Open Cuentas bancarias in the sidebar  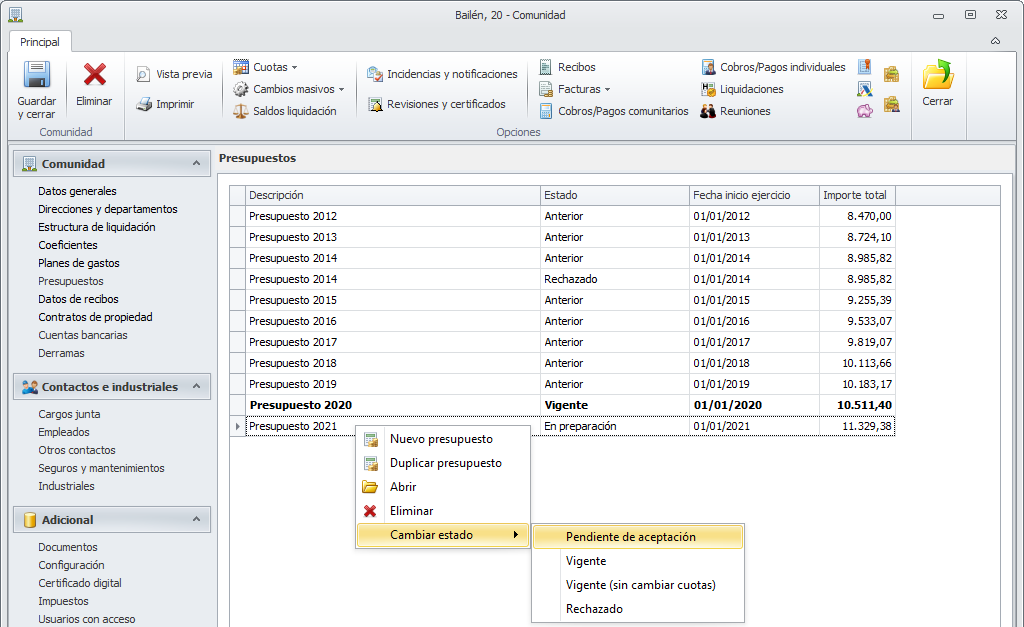(83, 335)
